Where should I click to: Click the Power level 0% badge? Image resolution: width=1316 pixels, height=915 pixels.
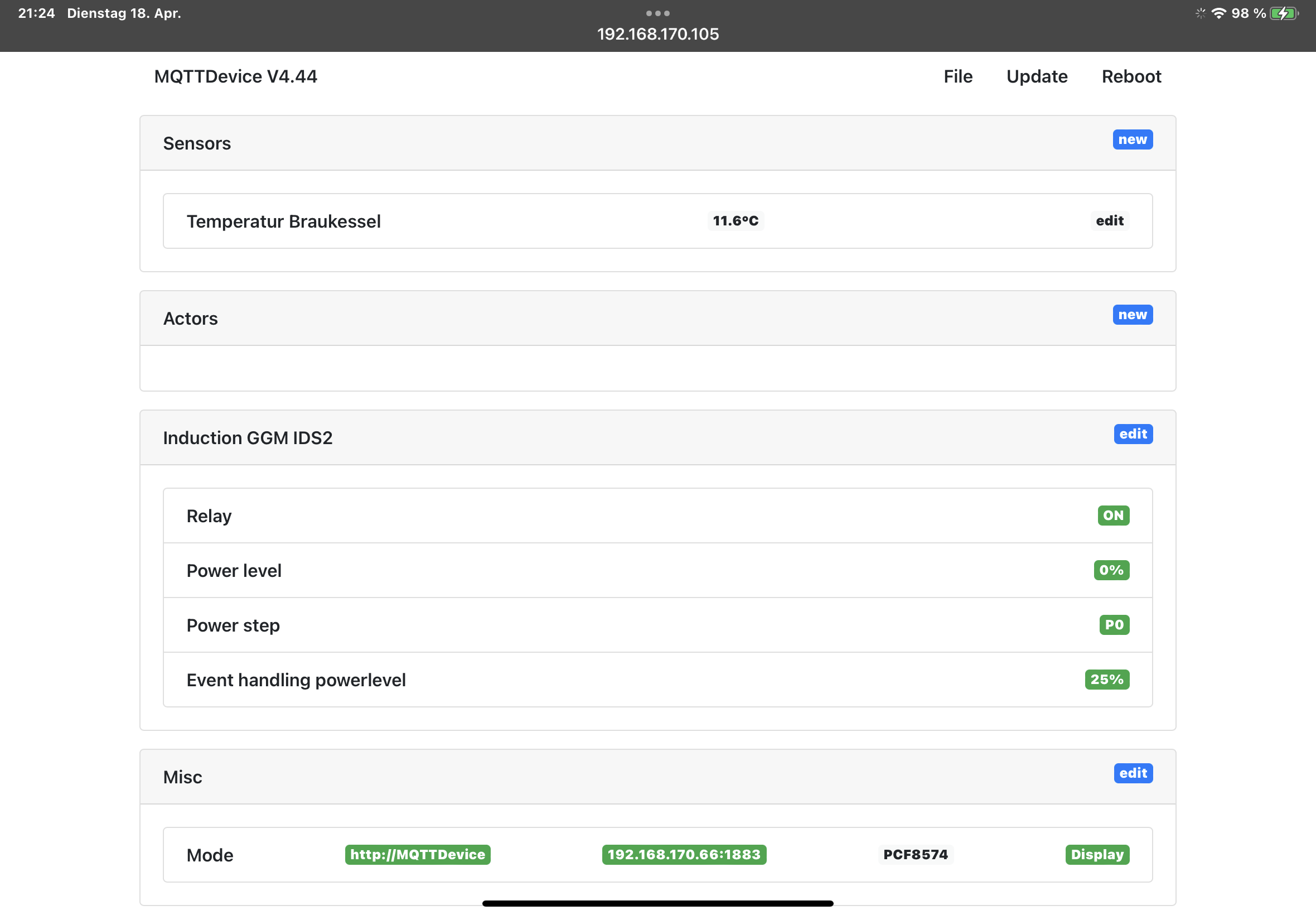pyautogui.click(x=1111, y=570)
